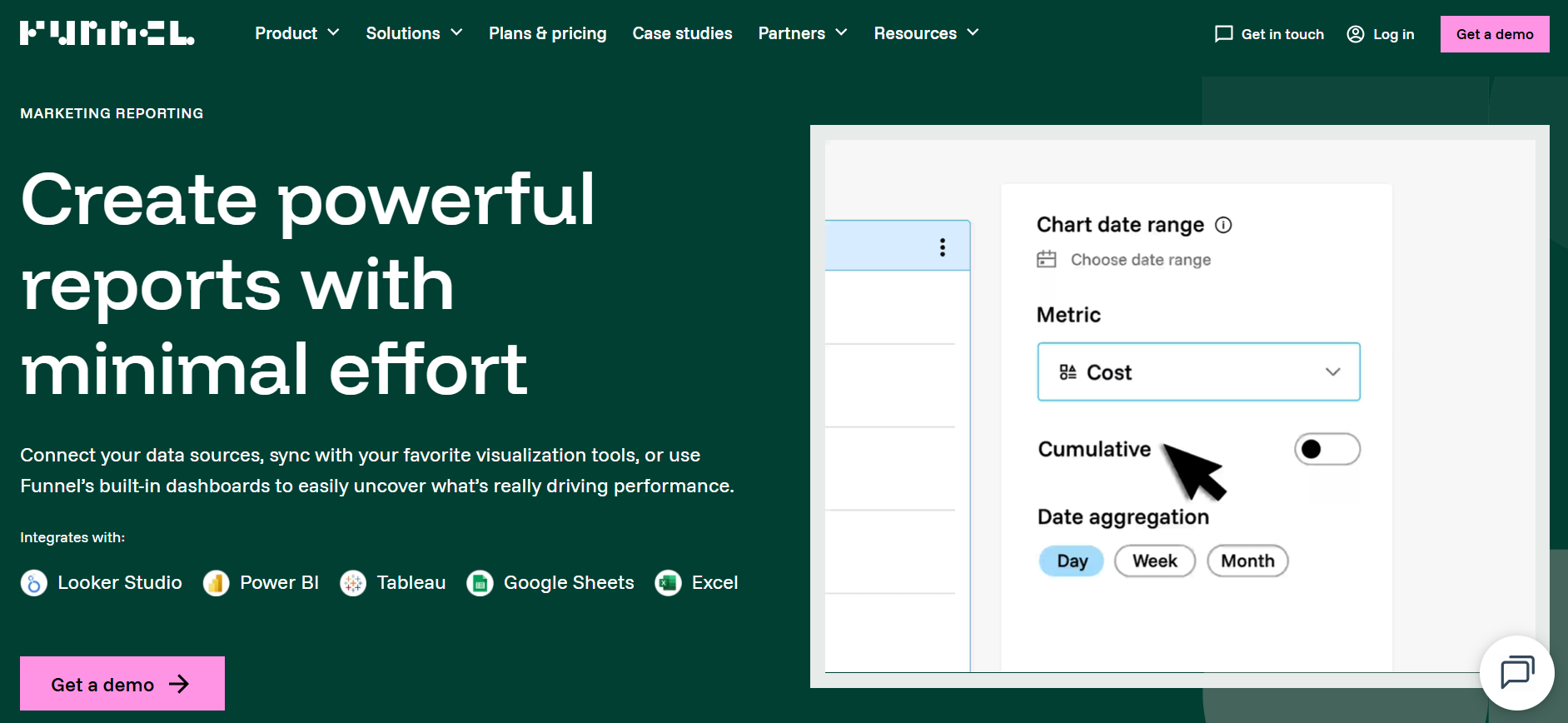This screenshot has width=1568, height=723.
Task: Click the Chart date range heading
Action: coord(1120,225)
